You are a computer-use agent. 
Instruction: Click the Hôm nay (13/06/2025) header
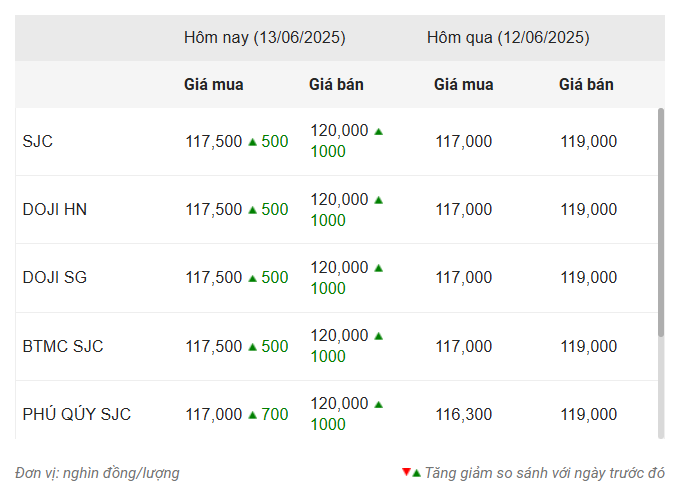[x=265, y=38]
